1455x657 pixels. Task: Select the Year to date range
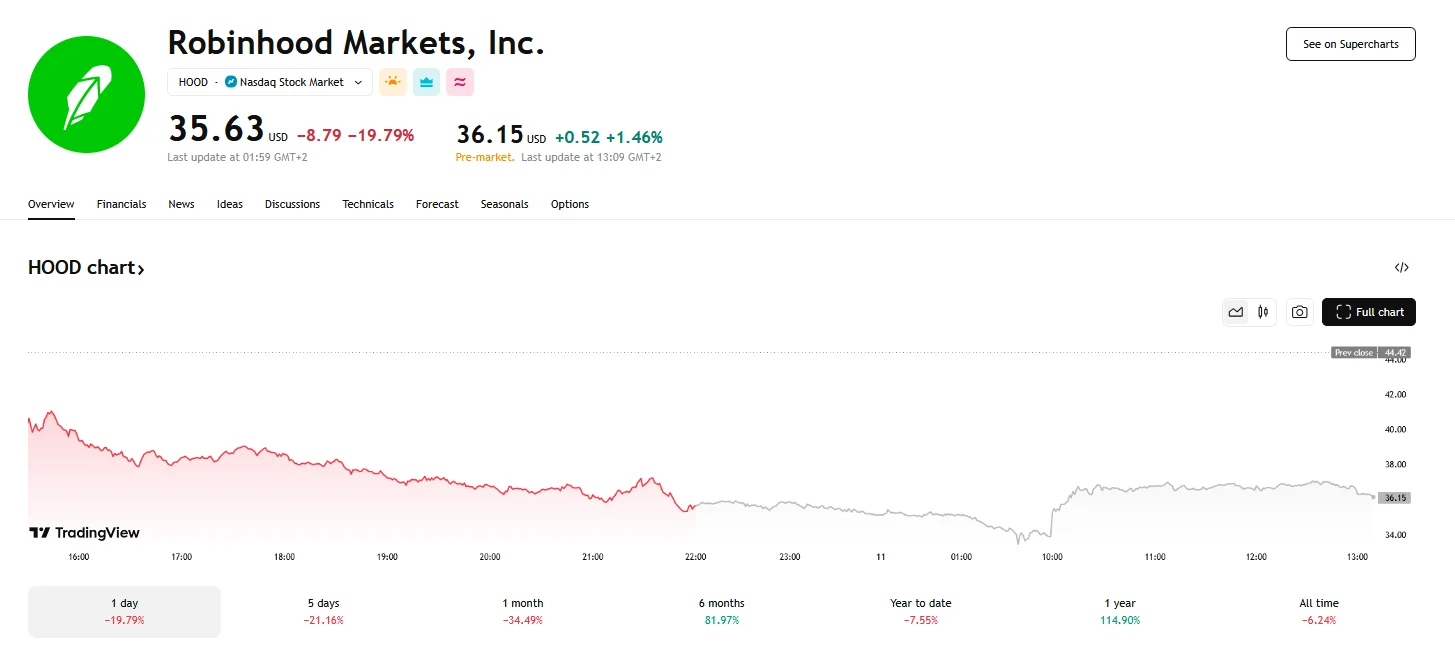tap(920, 611)
